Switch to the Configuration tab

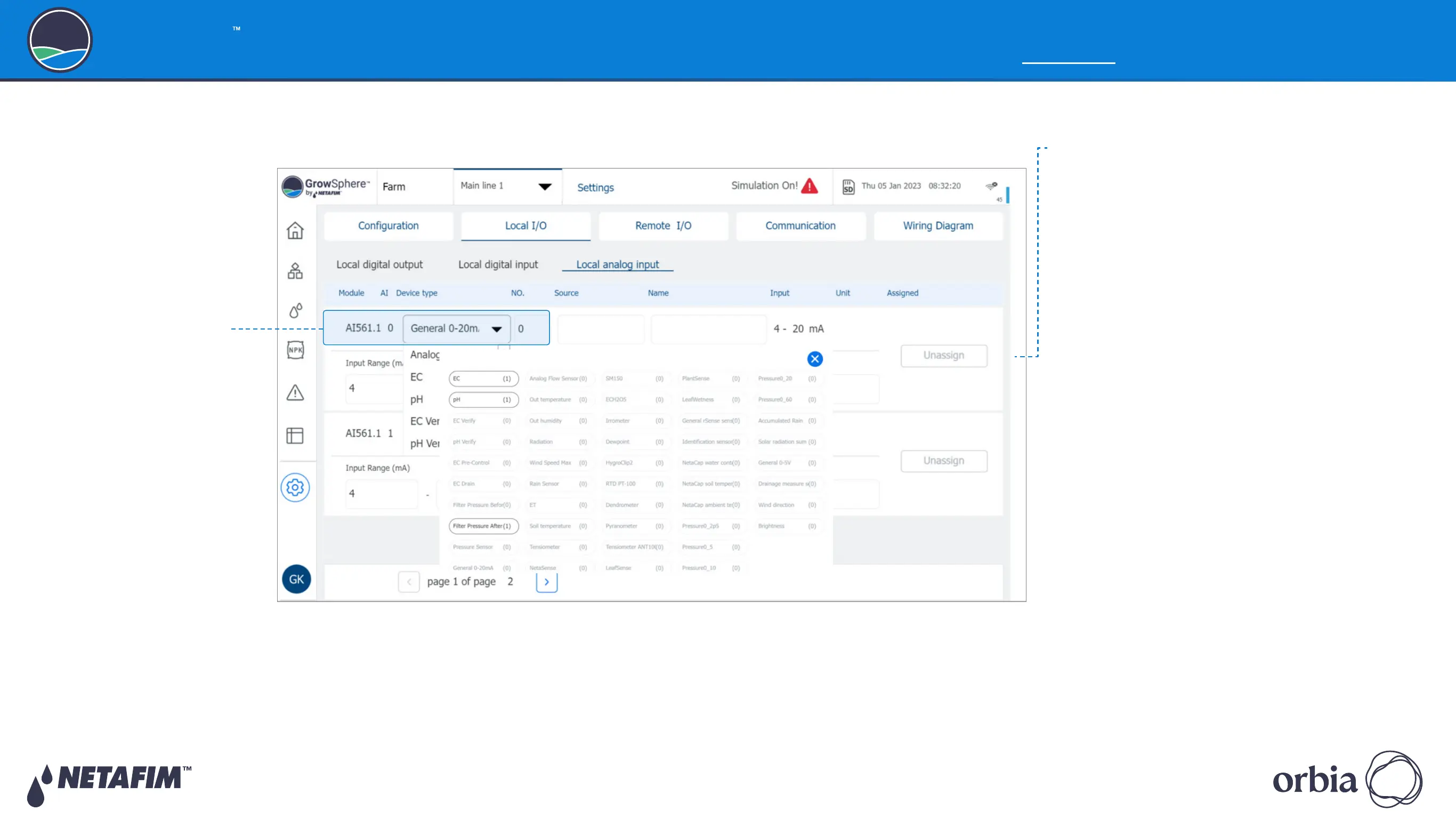tap(389, 226)
